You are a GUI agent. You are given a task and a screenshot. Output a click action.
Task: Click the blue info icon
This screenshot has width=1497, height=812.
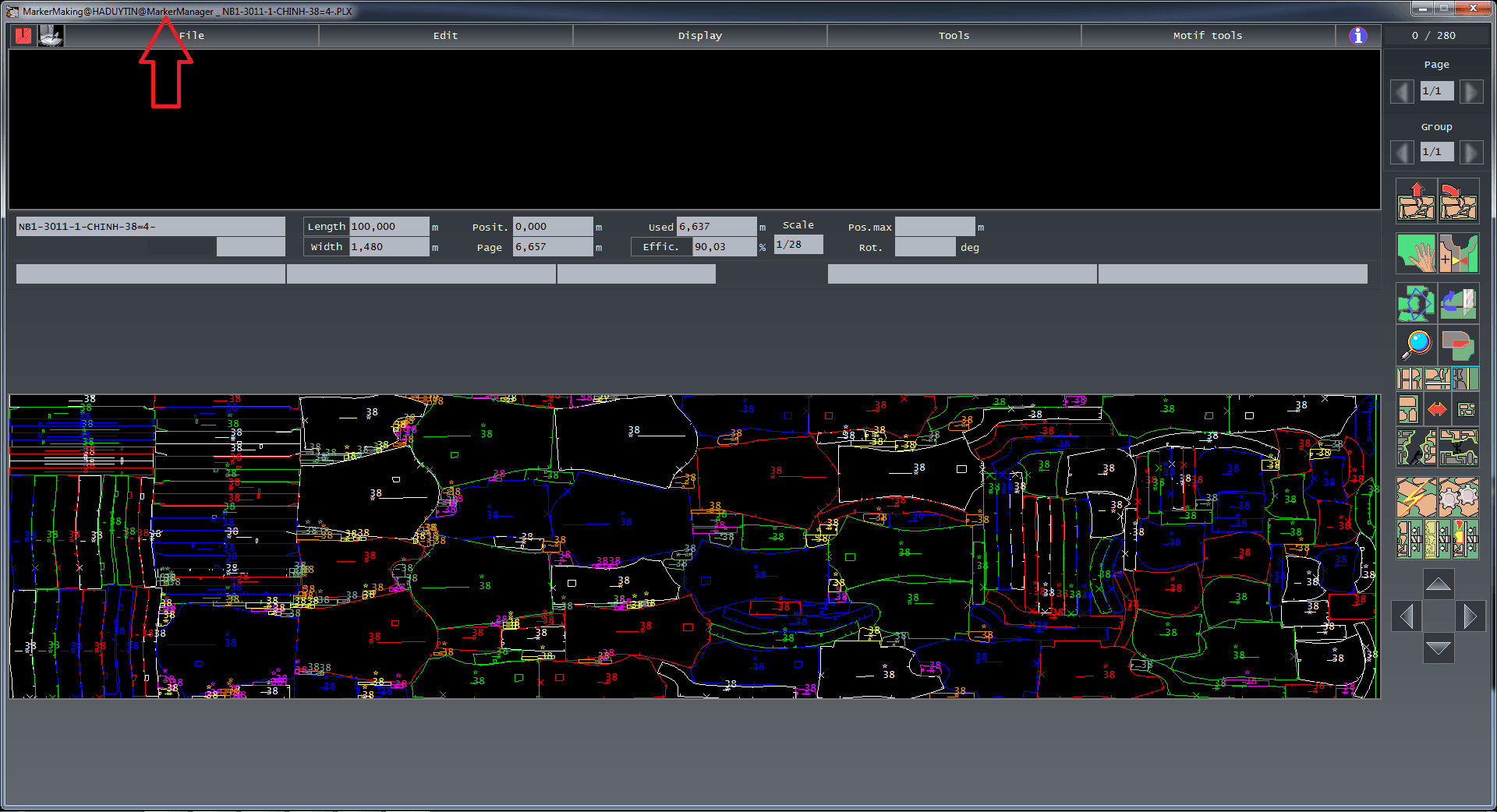coord(1357,36)
